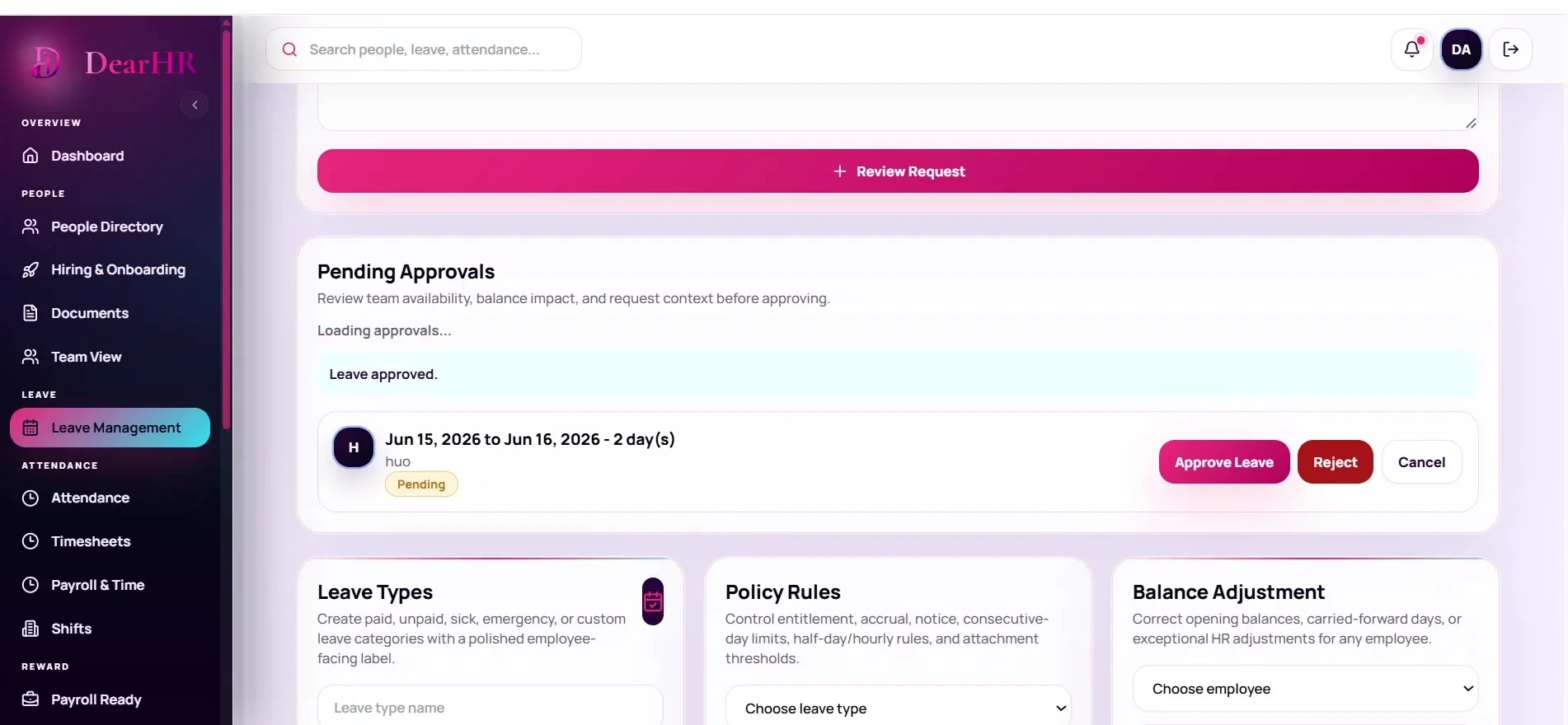
Task: Click the Payroll & Time clock icon
Action: pos(31,585)
